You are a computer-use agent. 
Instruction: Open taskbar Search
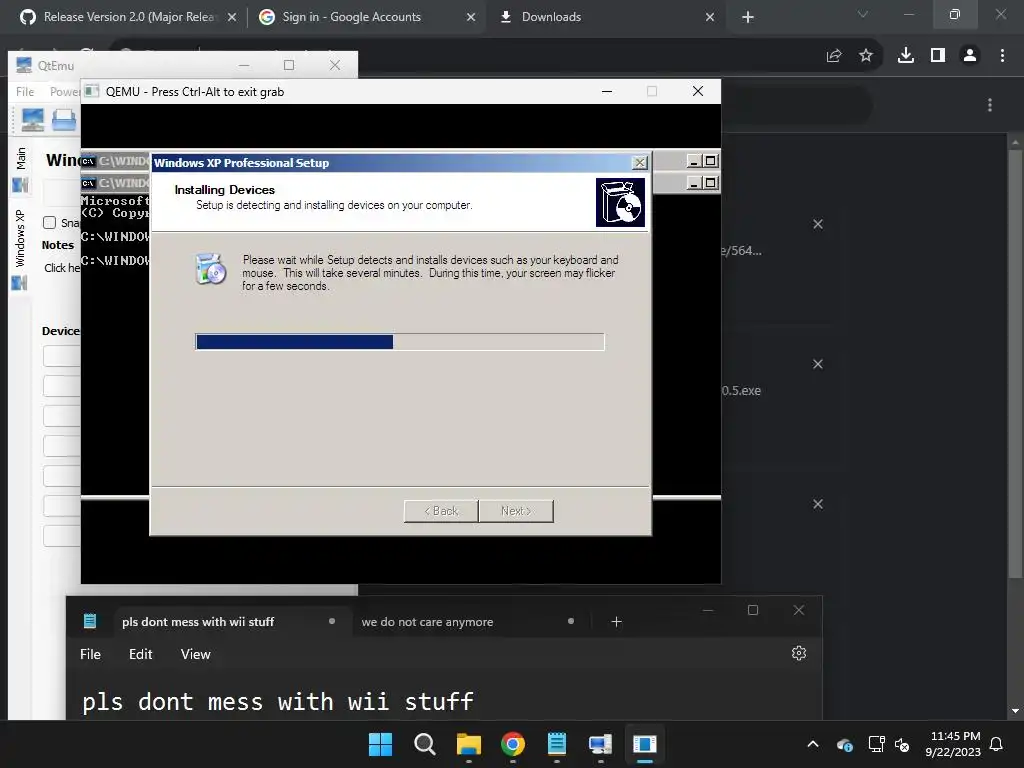(x=424, y=744)
